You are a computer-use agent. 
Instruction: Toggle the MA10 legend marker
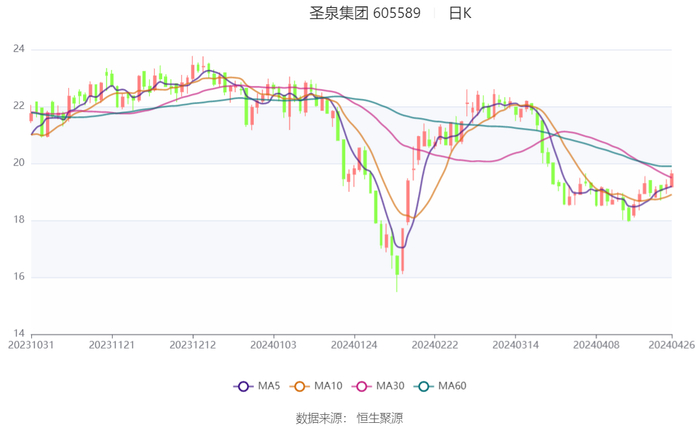(300, 386)
